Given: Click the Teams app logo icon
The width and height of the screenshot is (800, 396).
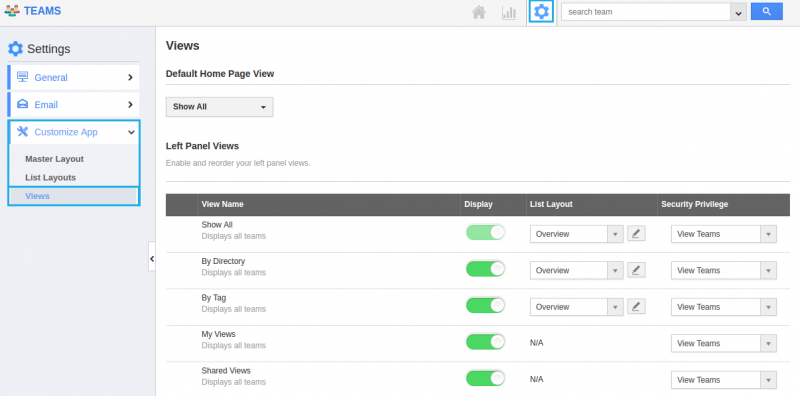Looking at the screenshot, I should pyautogui.click(x=12, y=11).
